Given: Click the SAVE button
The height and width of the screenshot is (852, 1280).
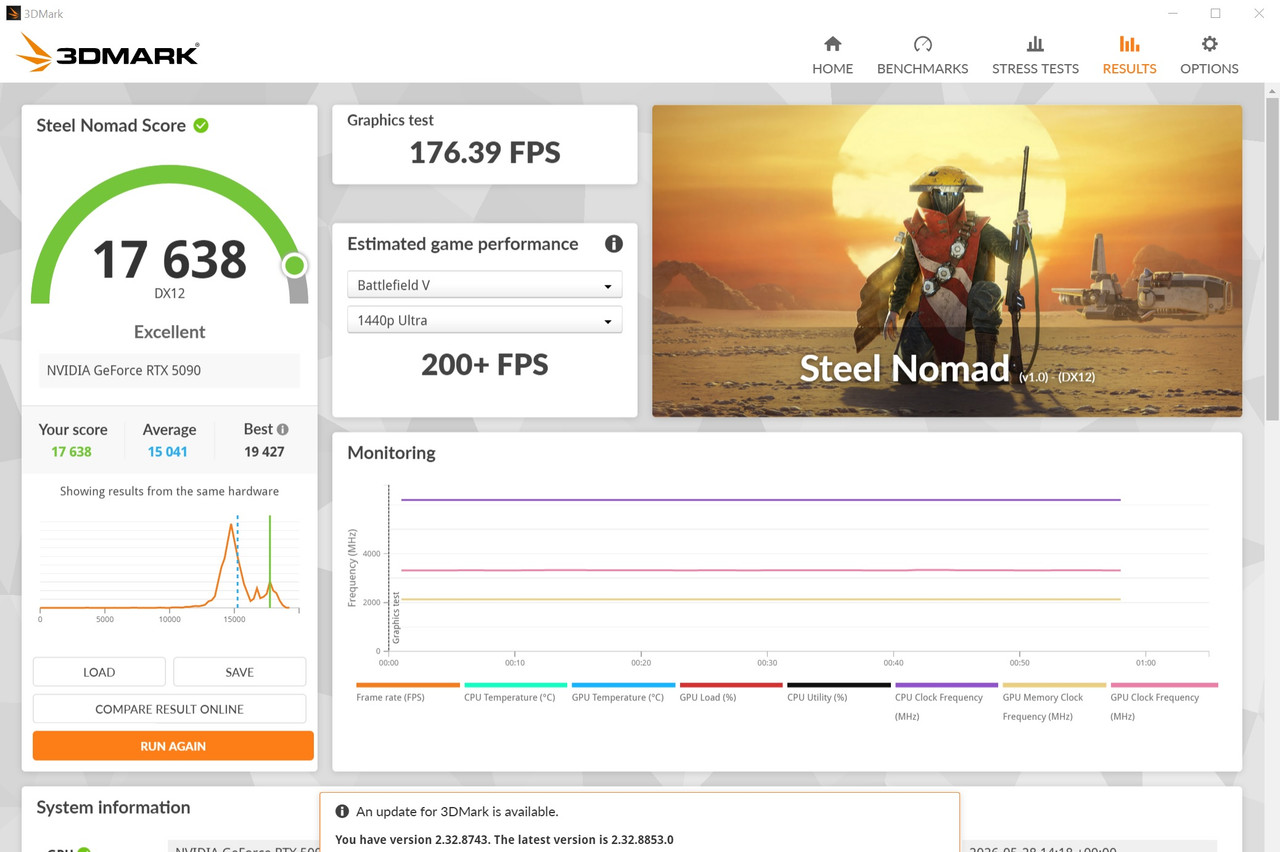Looking at the screenshot, I should click(239, 672).
